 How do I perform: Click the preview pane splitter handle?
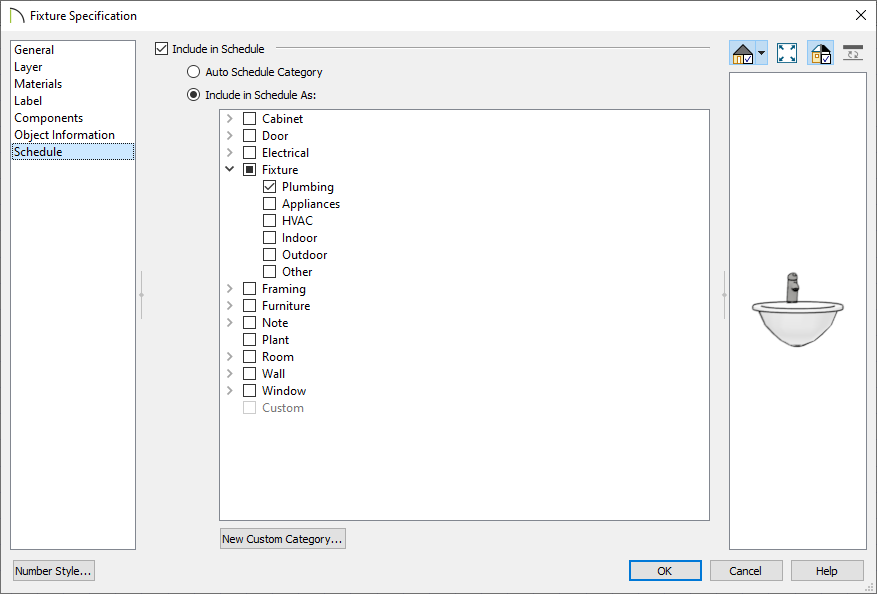pyautogui.click(x=724, y=295)
